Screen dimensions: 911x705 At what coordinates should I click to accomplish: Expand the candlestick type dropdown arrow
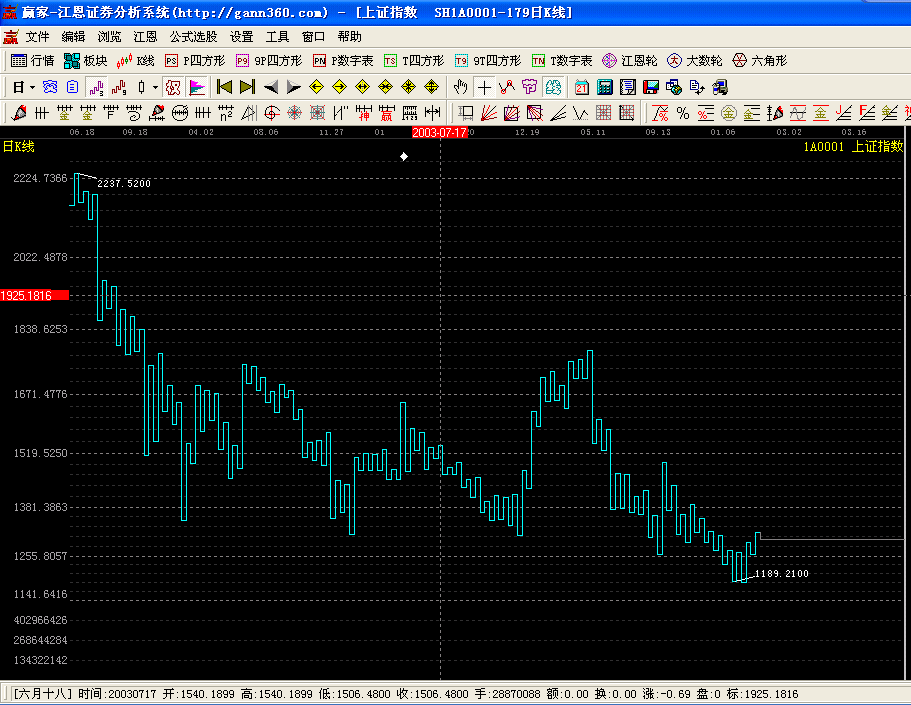pos(155,87)
